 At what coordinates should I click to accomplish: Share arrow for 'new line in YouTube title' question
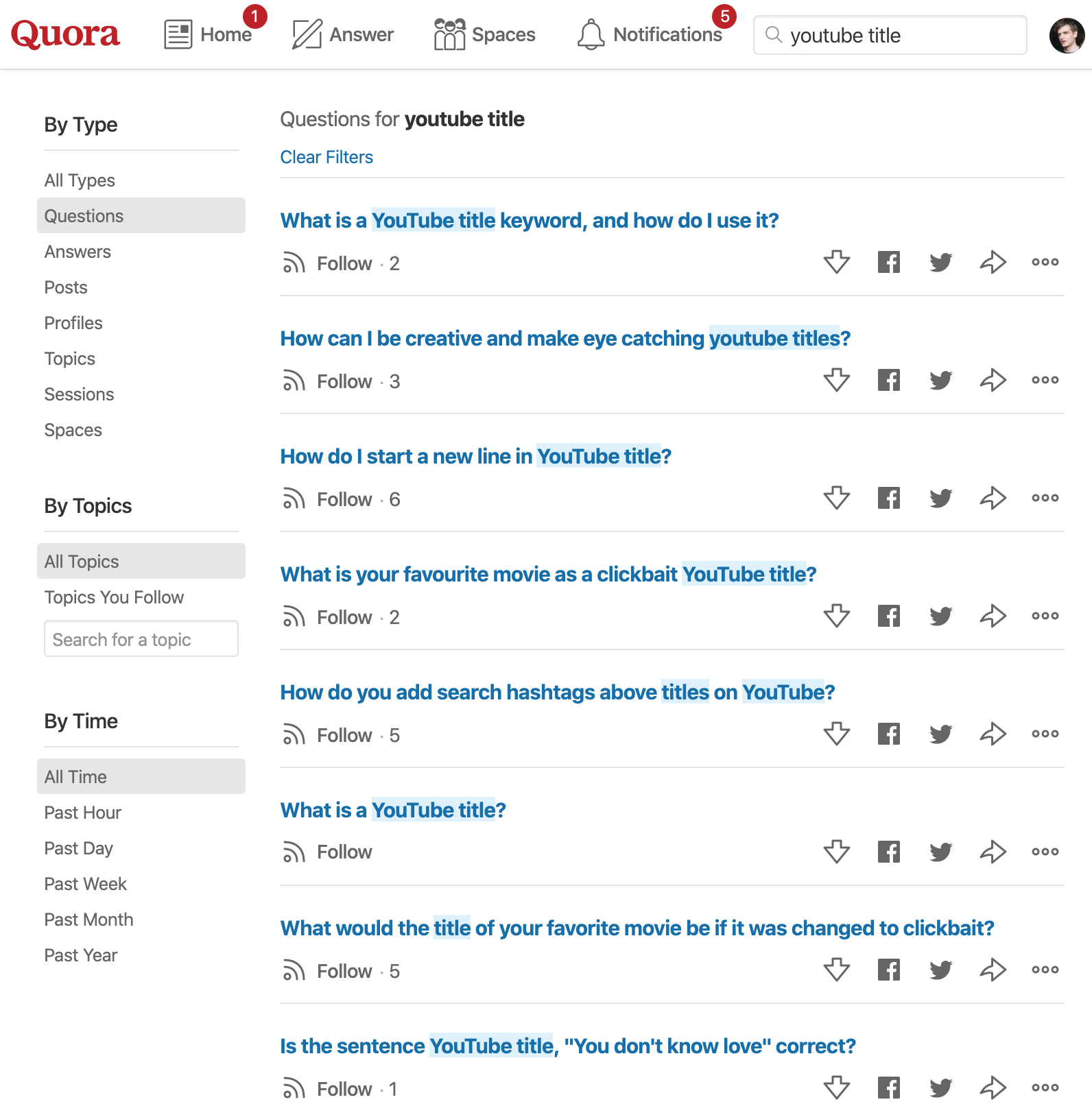pos(993,498)
